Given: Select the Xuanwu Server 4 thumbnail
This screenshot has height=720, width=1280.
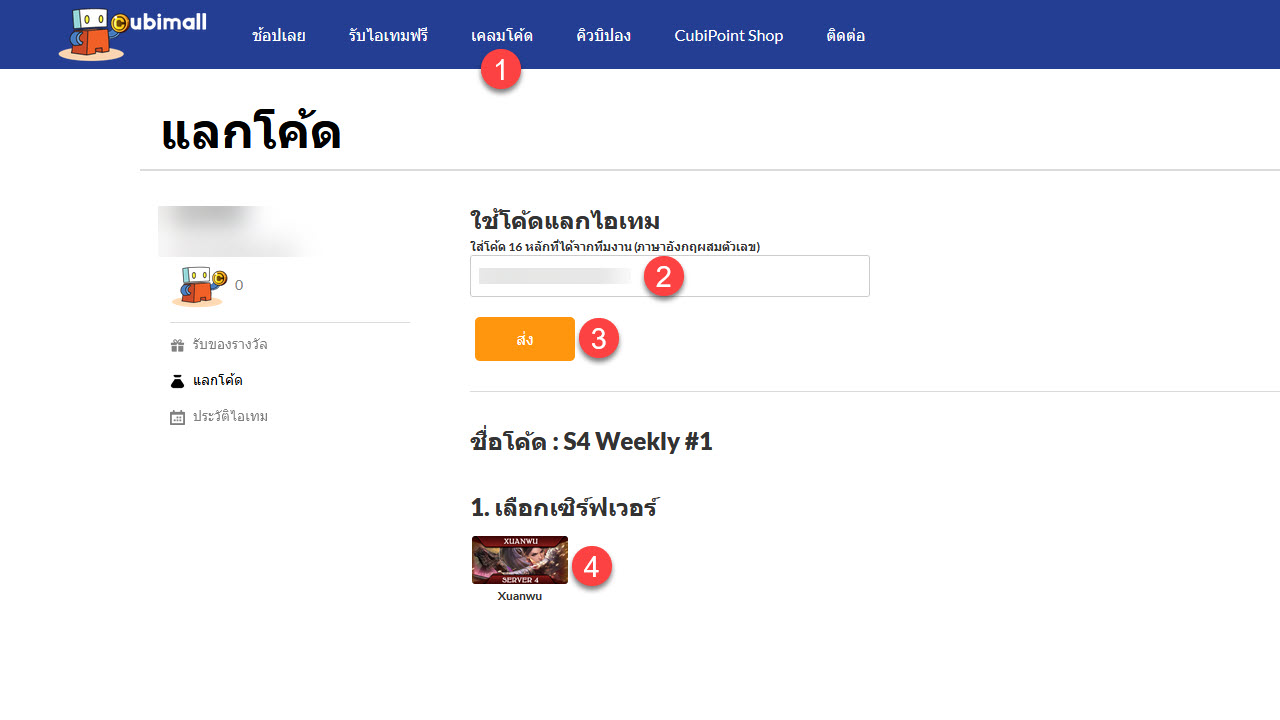Looking at the screenshot, I should point(520,560).
